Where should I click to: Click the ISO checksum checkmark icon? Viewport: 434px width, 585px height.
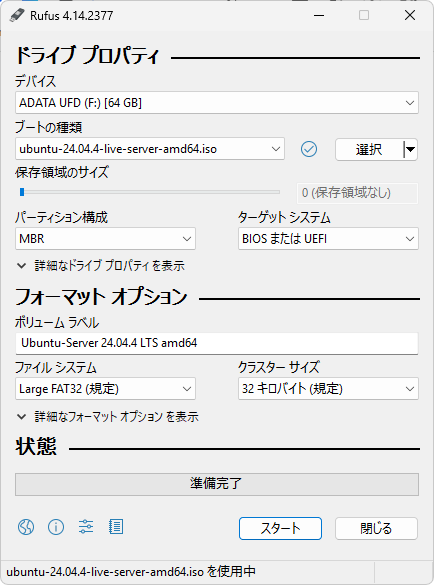click(309, 149)
